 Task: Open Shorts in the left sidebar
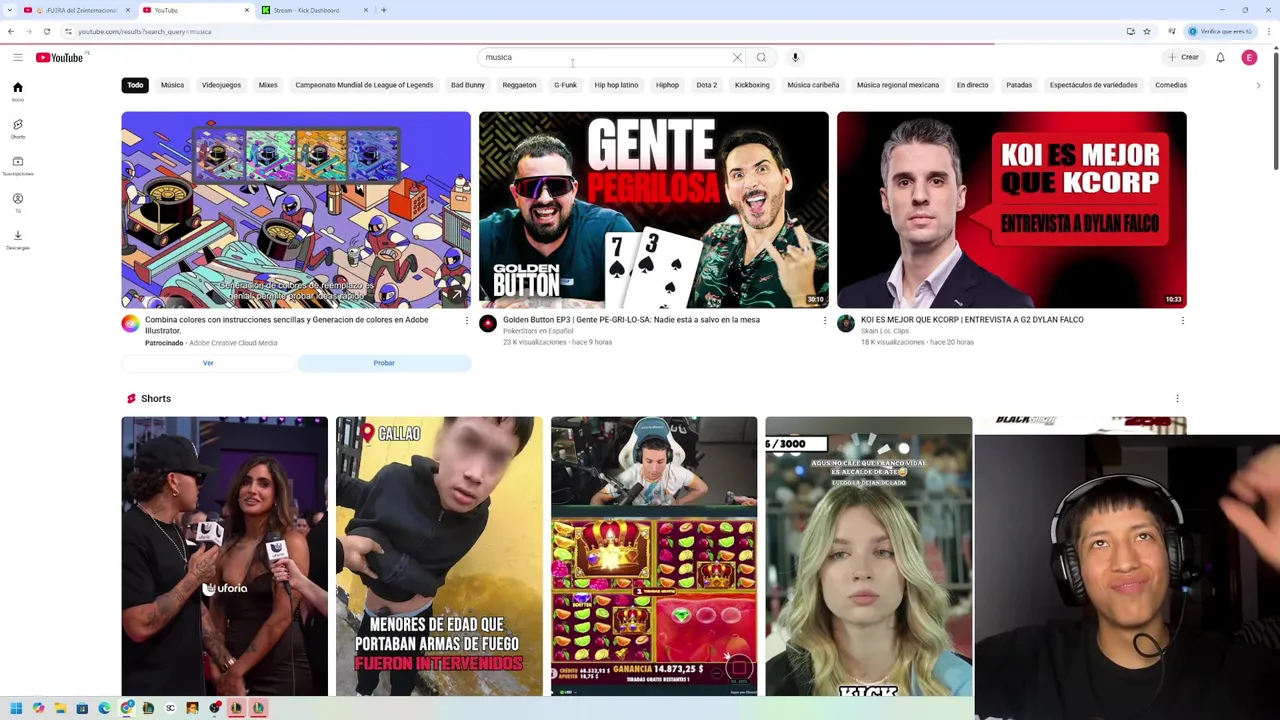(17, 128)
